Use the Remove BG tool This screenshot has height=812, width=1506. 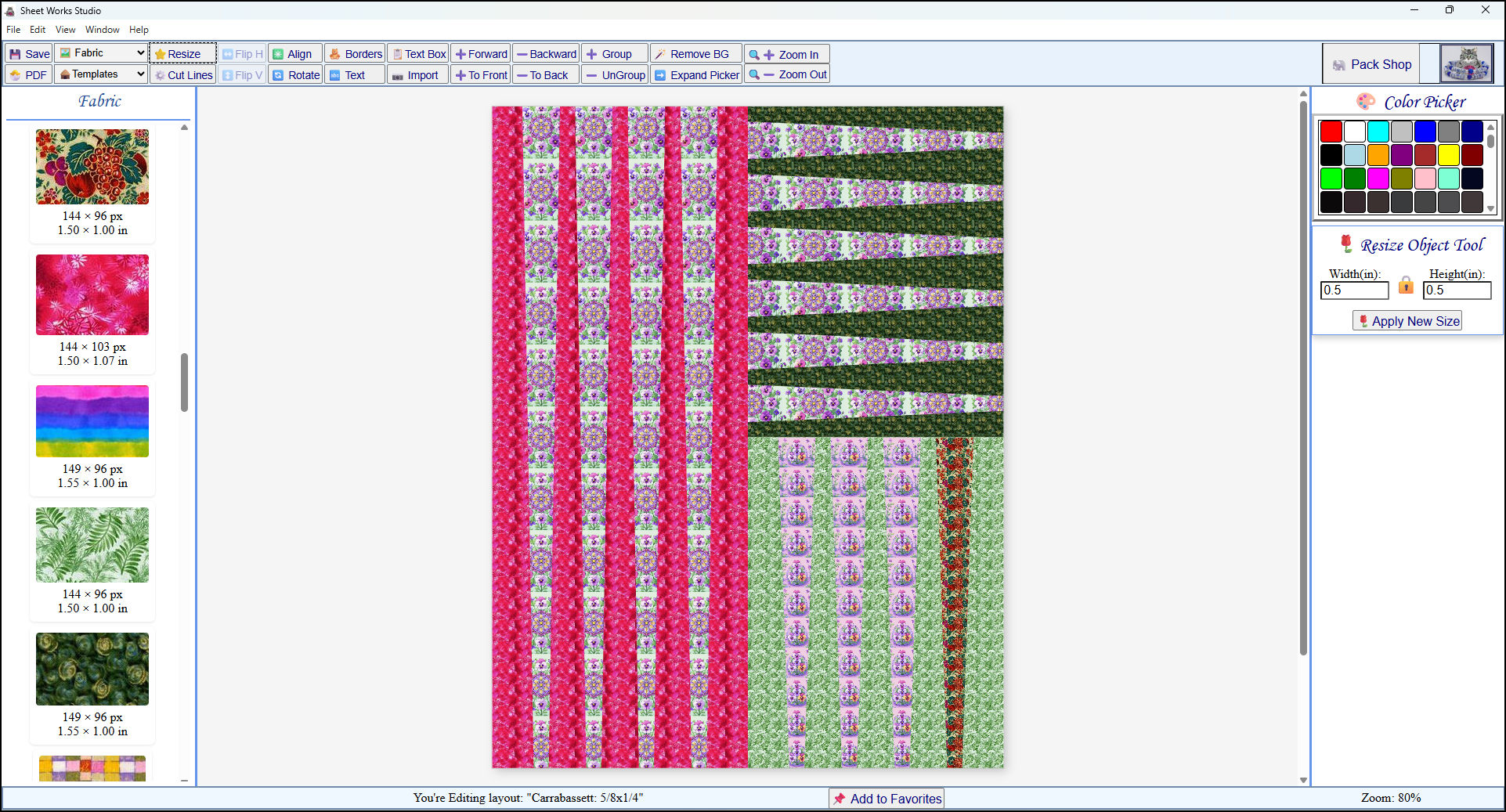(695, 53)
